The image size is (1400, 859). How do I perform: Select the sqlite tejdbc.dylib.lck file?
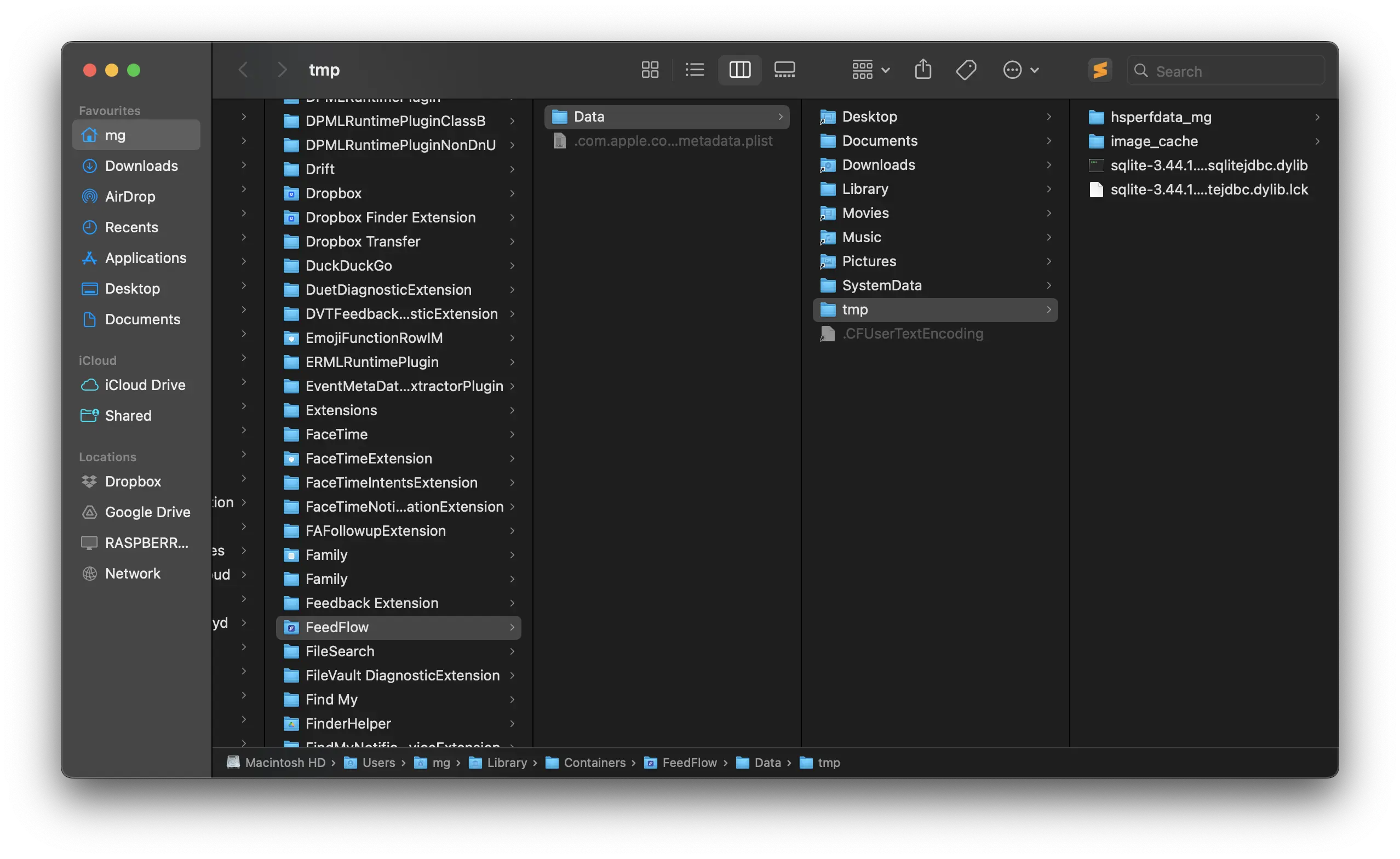pos(1203,190)
